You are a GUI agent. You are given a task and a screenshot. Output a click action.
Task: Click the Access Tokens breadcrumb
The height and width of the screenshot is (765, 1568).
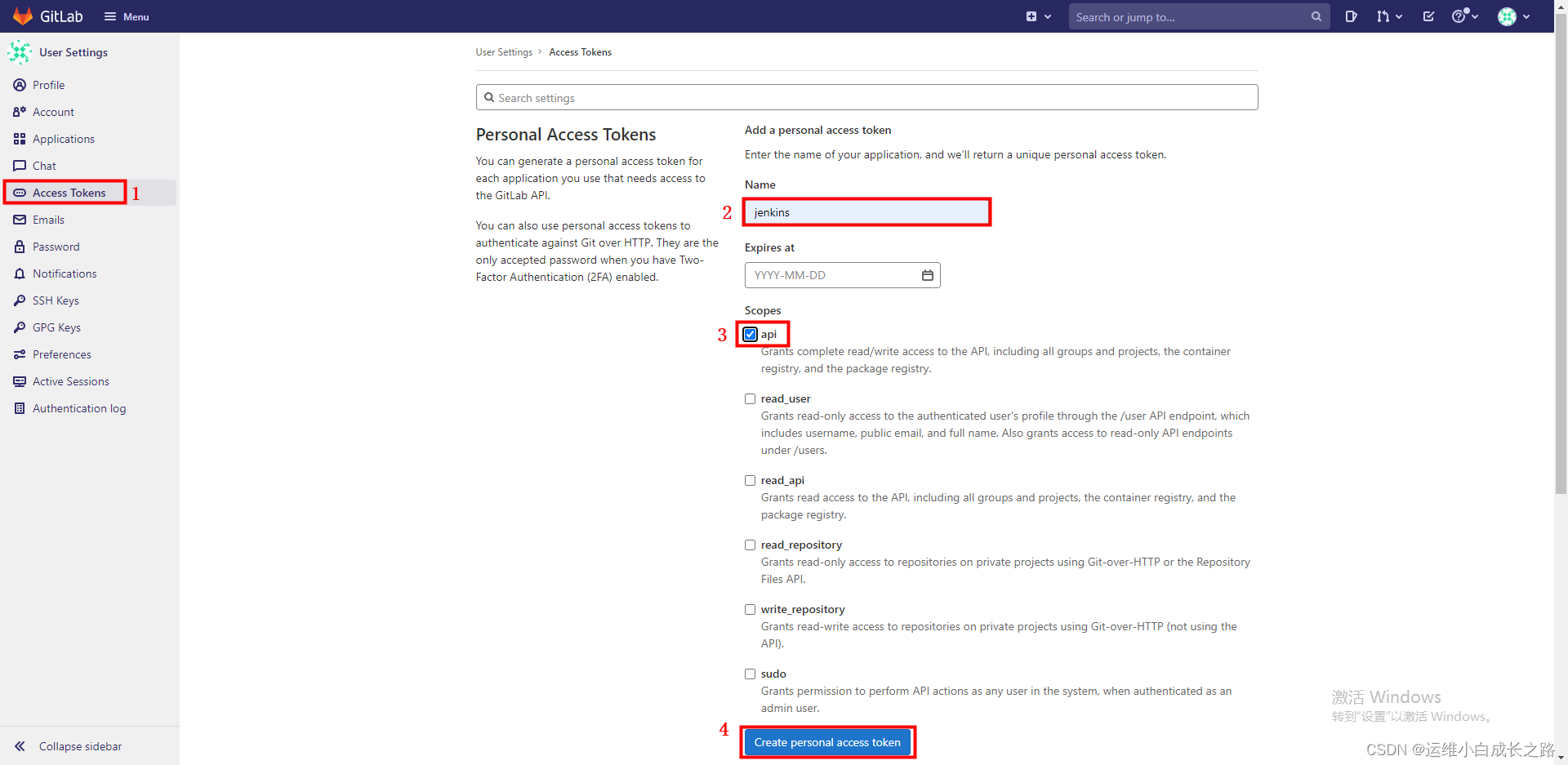click(x=580, y=52)
